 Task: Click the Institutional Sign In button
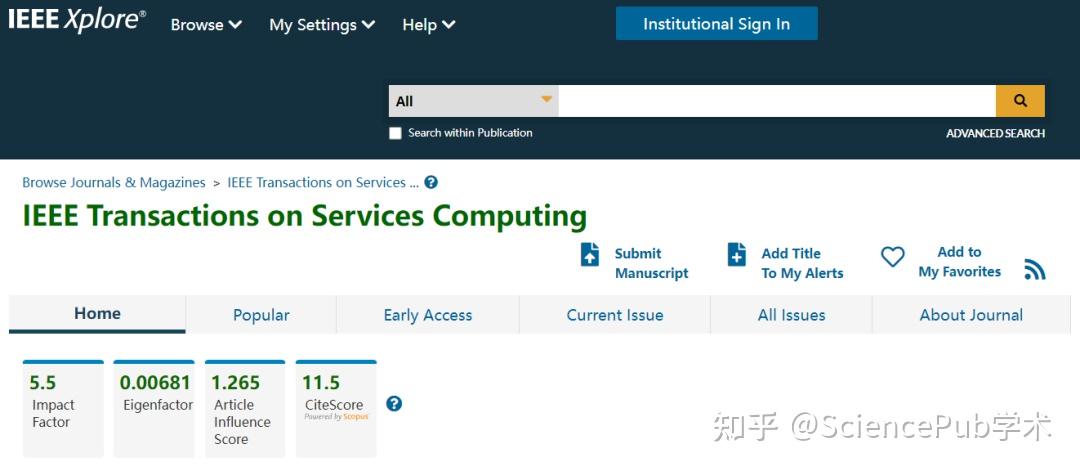[x=716, y=24]
